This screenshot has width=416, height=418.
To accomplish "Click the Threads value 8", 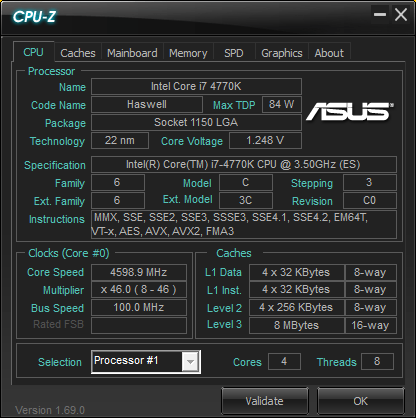I will pos(377,362).
